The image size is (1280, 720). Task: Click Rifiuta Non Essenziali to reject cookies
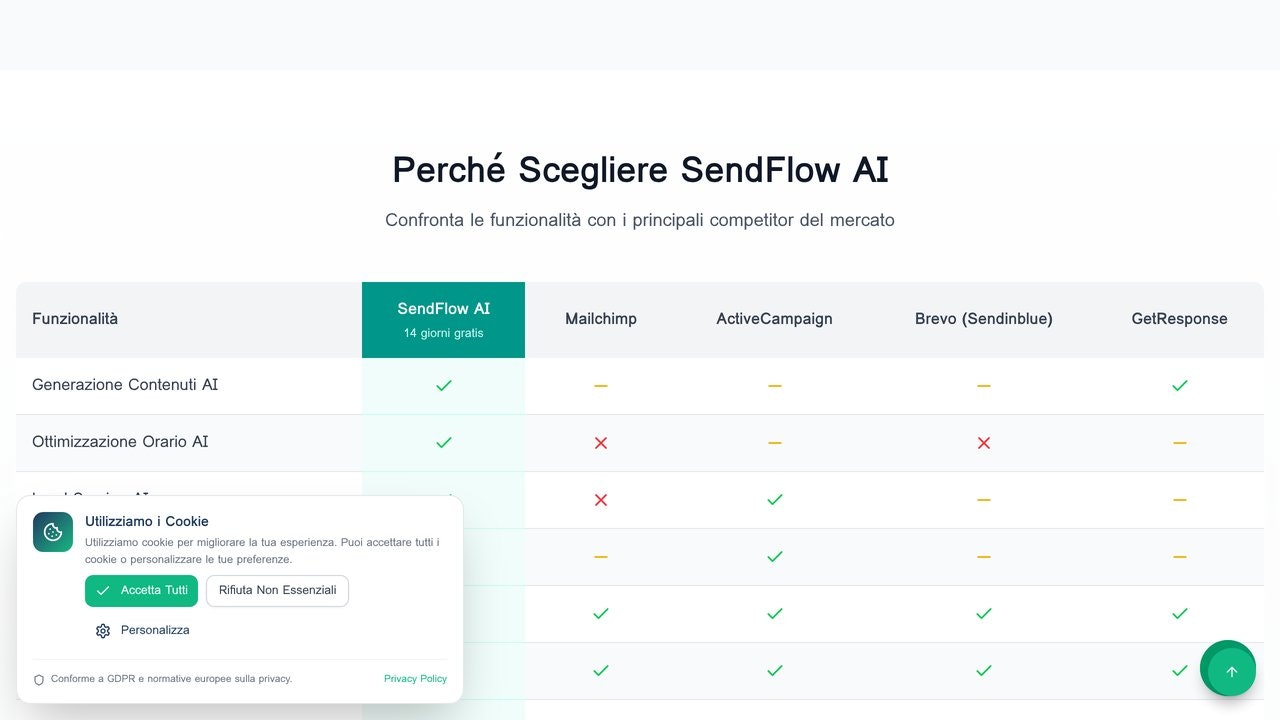pyautogui.click(x=277, y=591)
